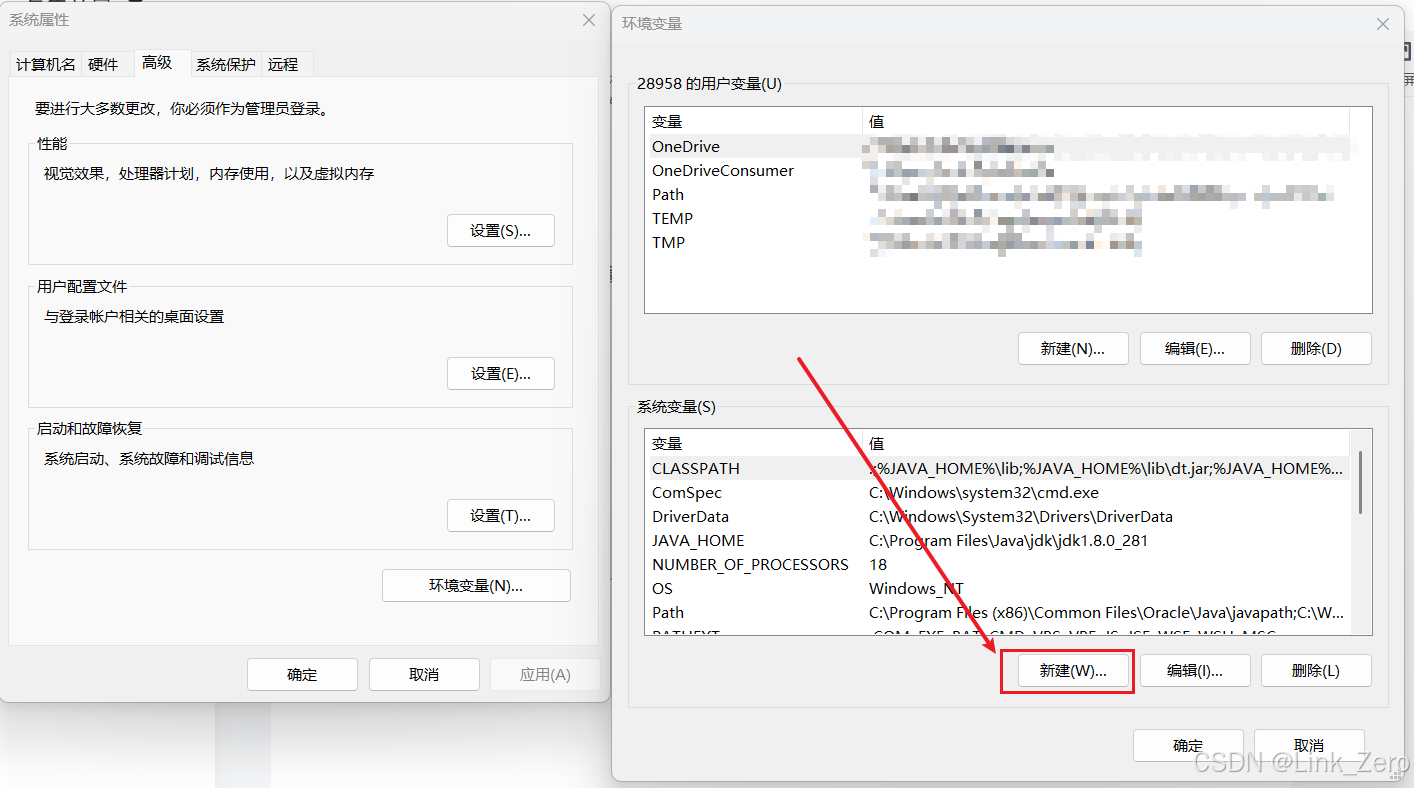Switch to the 系统保护 tab

click(x=225, y=63)
